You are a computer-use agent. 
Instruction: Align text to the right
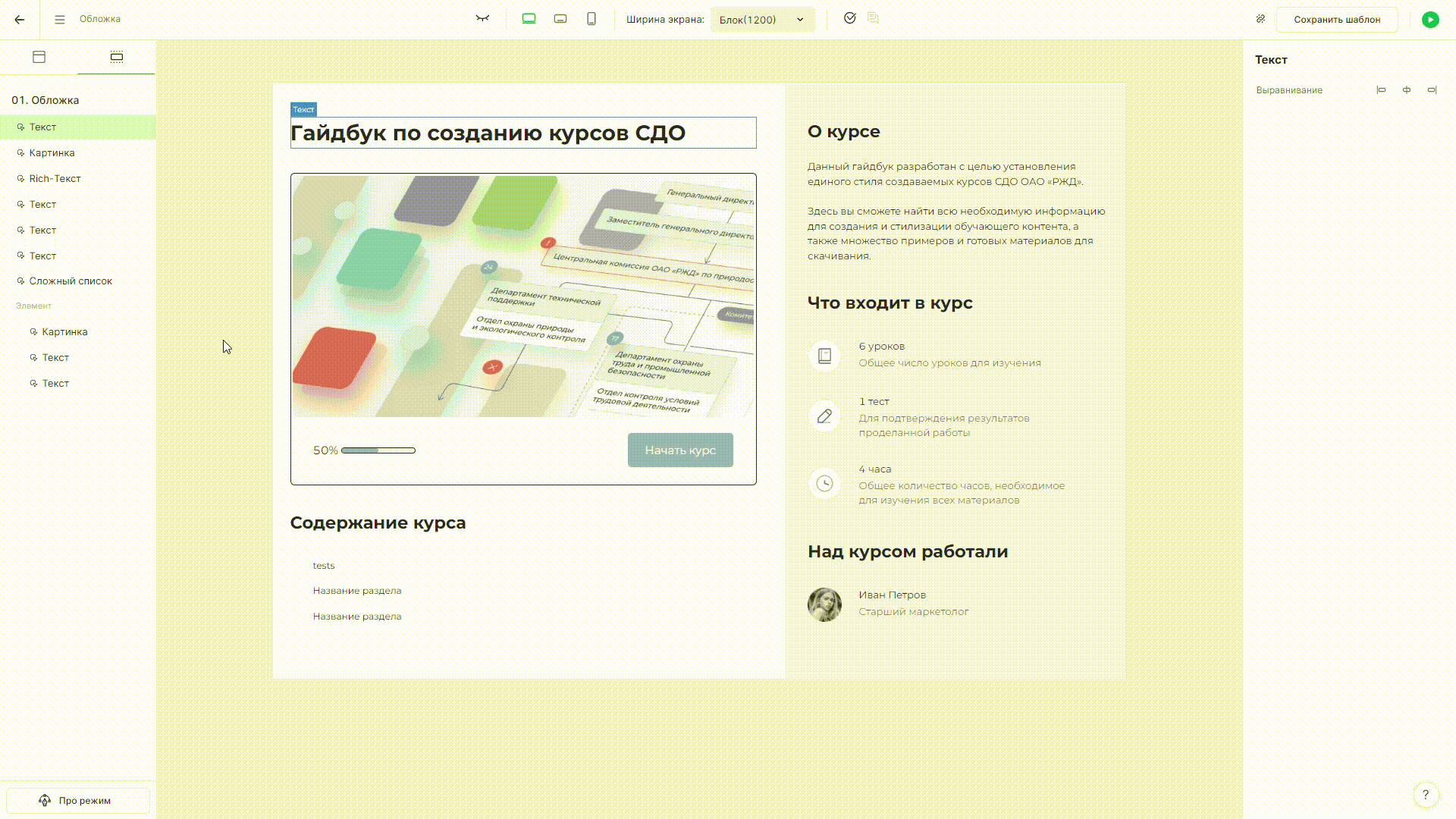click(1432, 90)
